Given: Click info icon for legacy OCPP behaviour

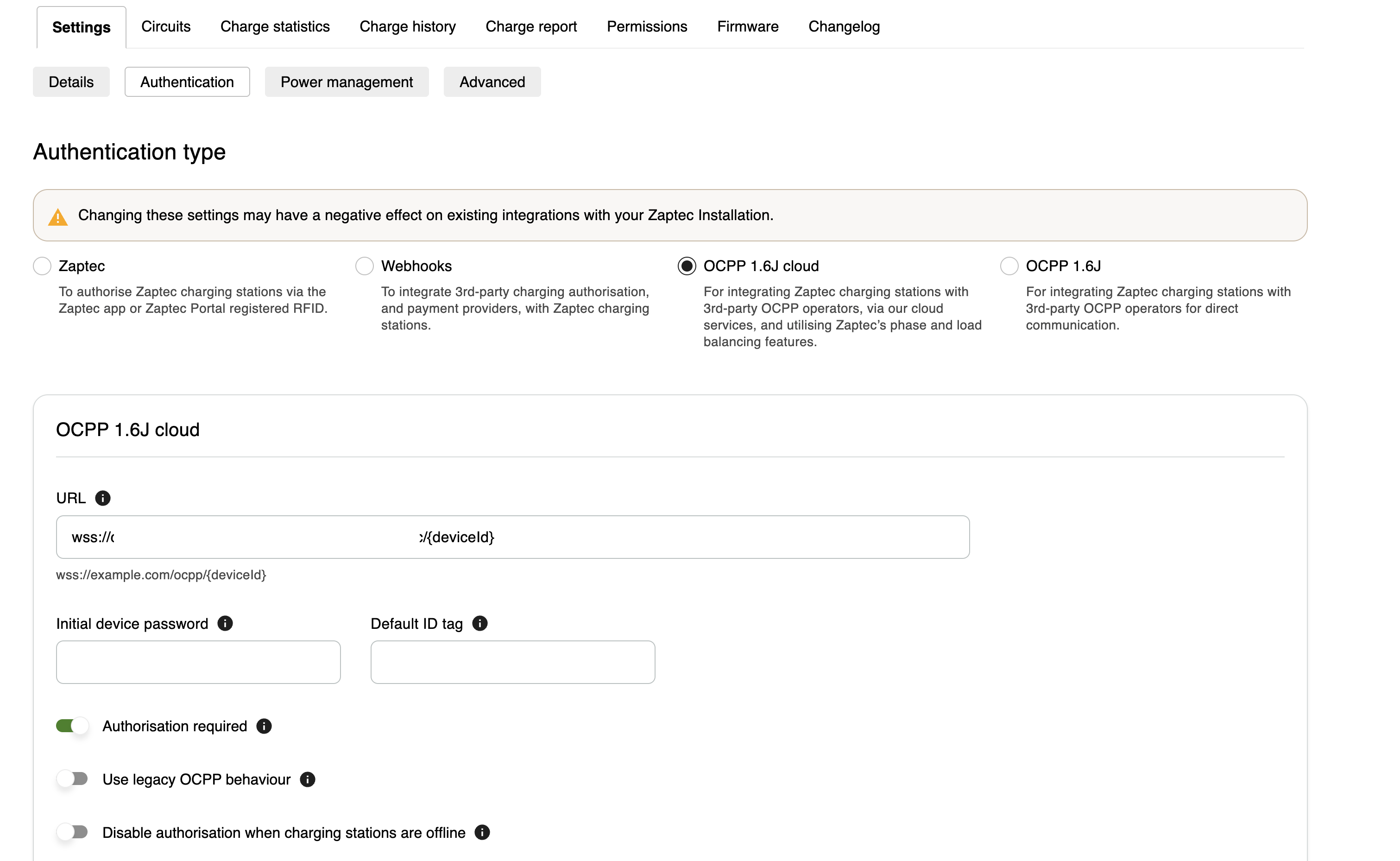Looking at the screenshot, I should 307,779.
